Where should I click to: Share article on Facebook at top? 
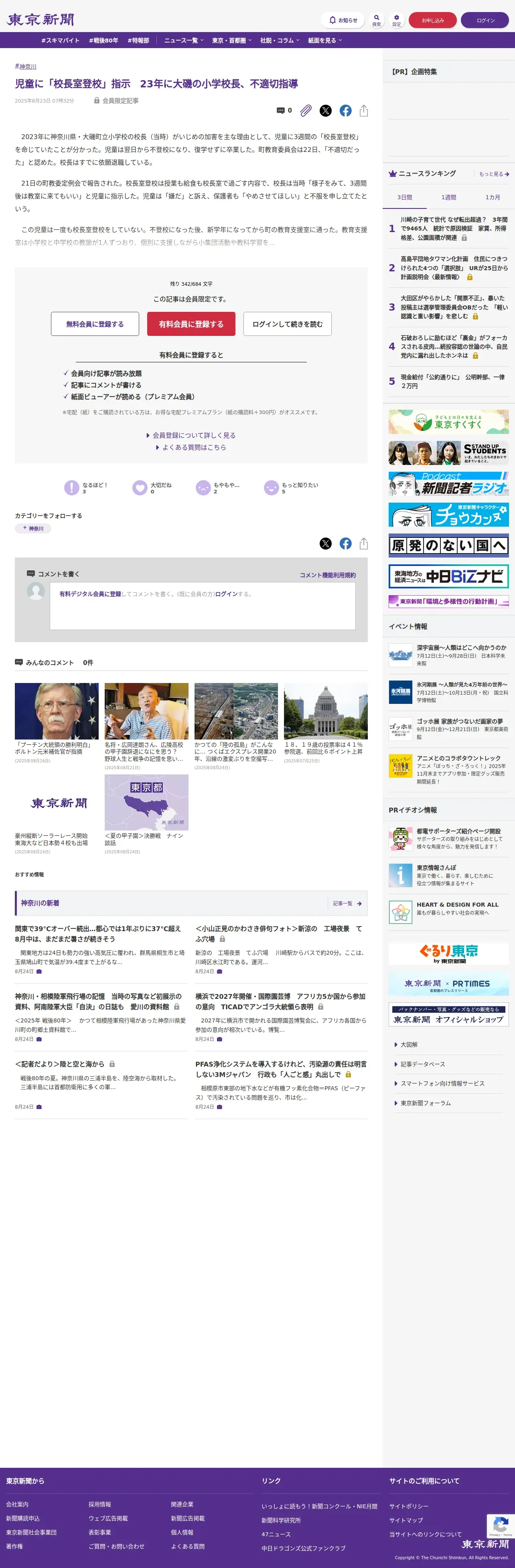(346, 111)
